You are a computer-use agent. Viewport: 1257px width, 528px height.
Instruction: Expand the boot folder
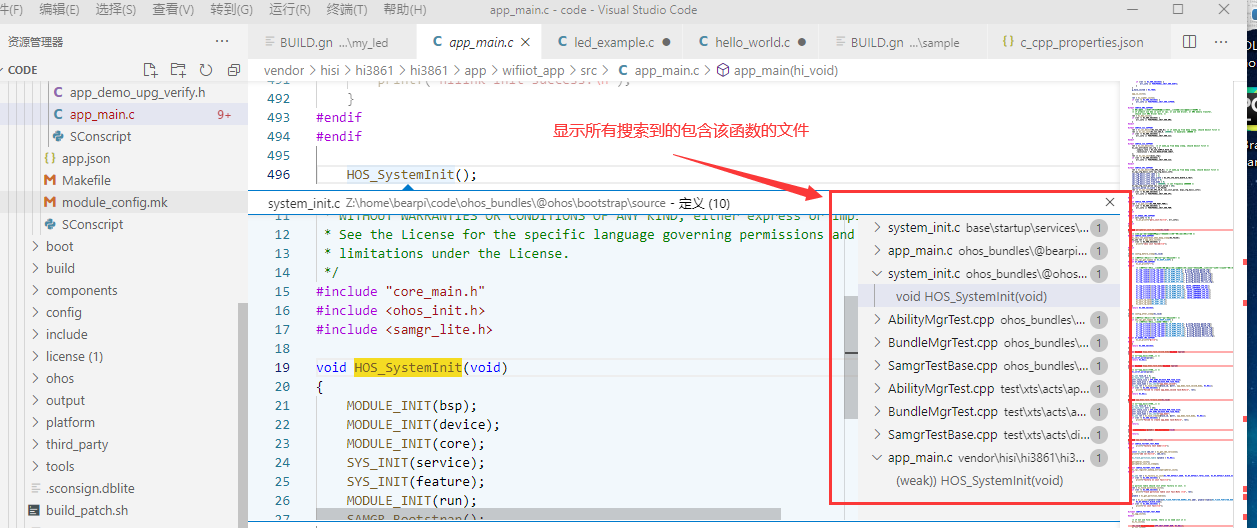coord(59,246)
